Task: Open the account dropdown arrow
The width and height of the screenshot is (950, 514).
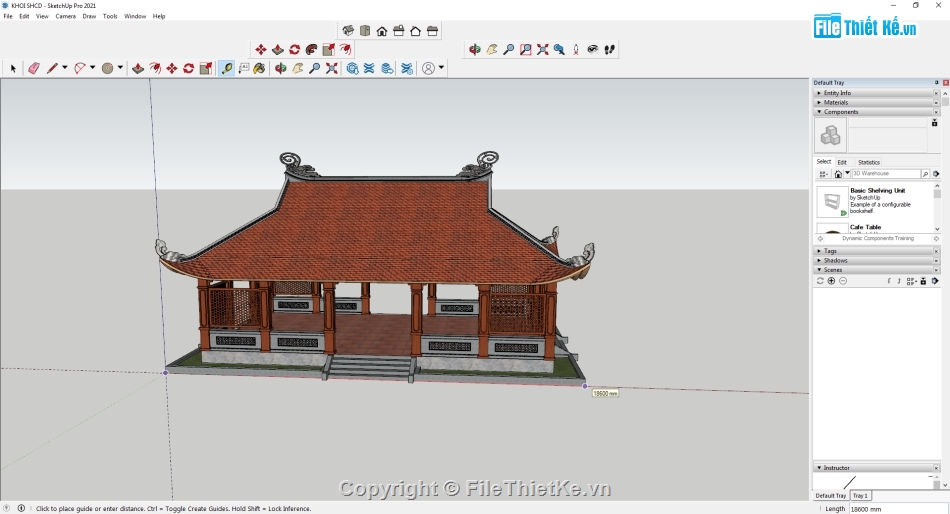Action: [x=441, y=67]
